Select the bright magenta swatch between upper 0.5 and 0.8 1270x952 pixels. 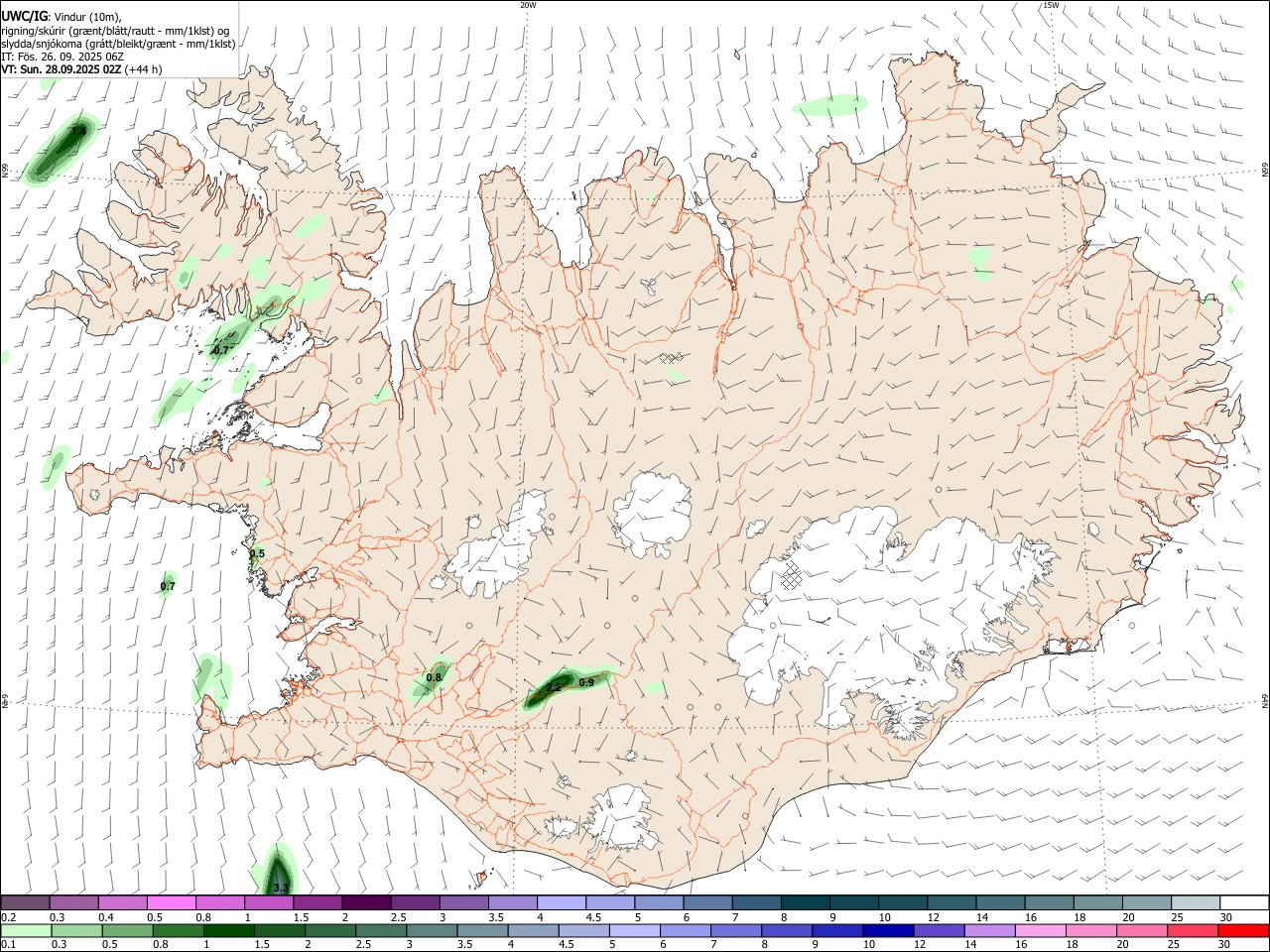[x=172, y=902]
